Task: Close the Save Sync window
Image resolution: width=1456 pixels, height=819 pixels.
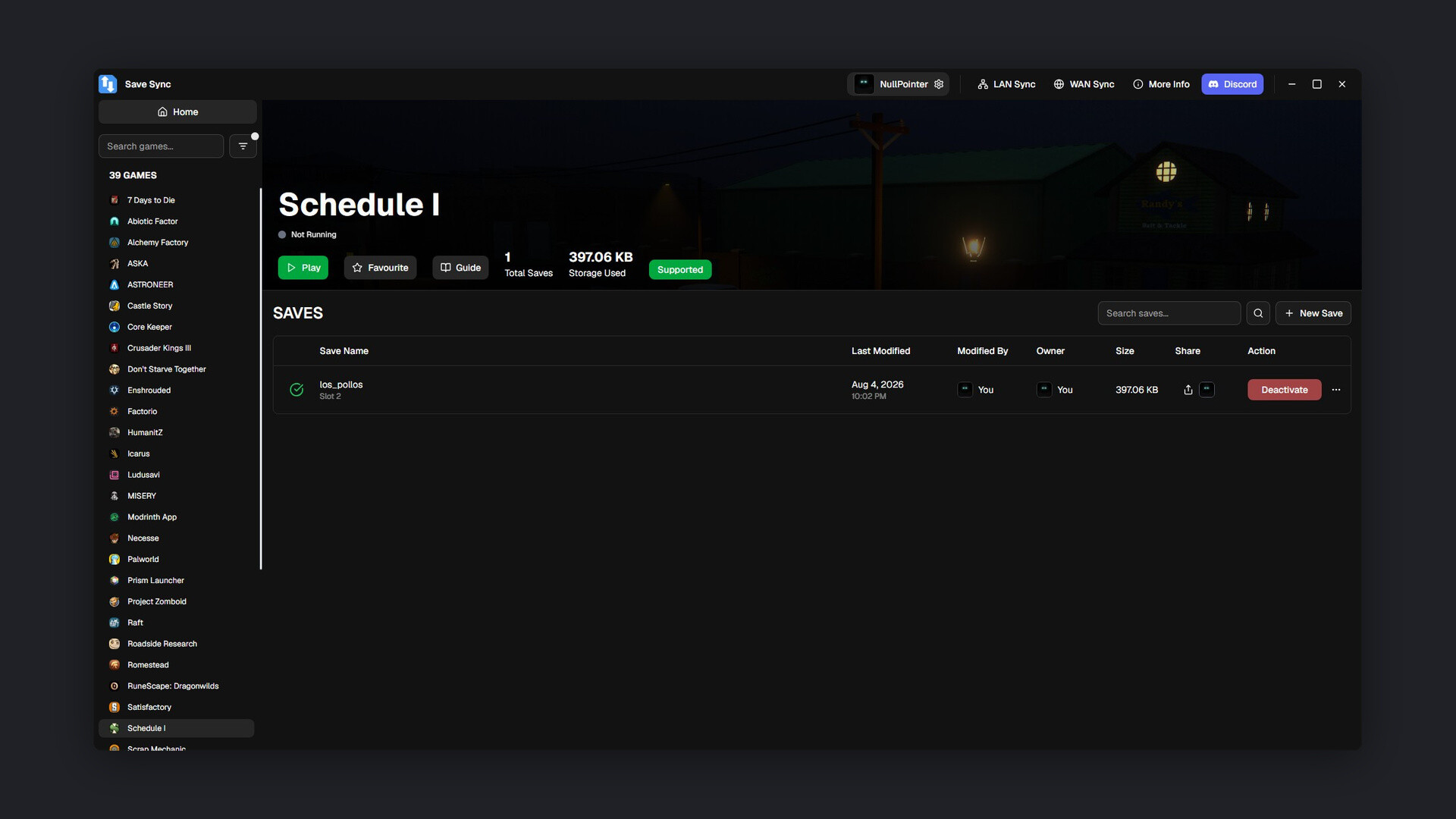Action: [x=1341, y=84]
